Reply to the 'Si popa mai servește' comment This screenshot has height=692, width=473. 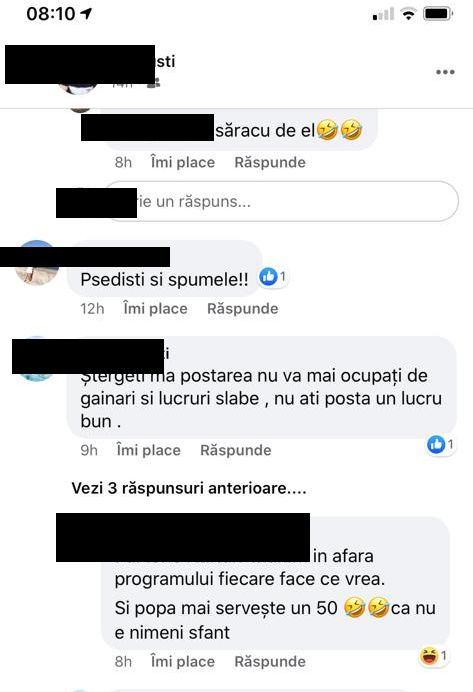[x=270, y=662]
